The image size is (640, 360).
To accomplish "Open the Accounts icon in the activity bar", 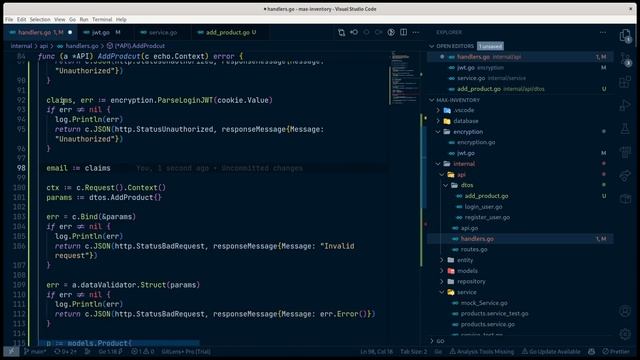I will tap(625, 311).
